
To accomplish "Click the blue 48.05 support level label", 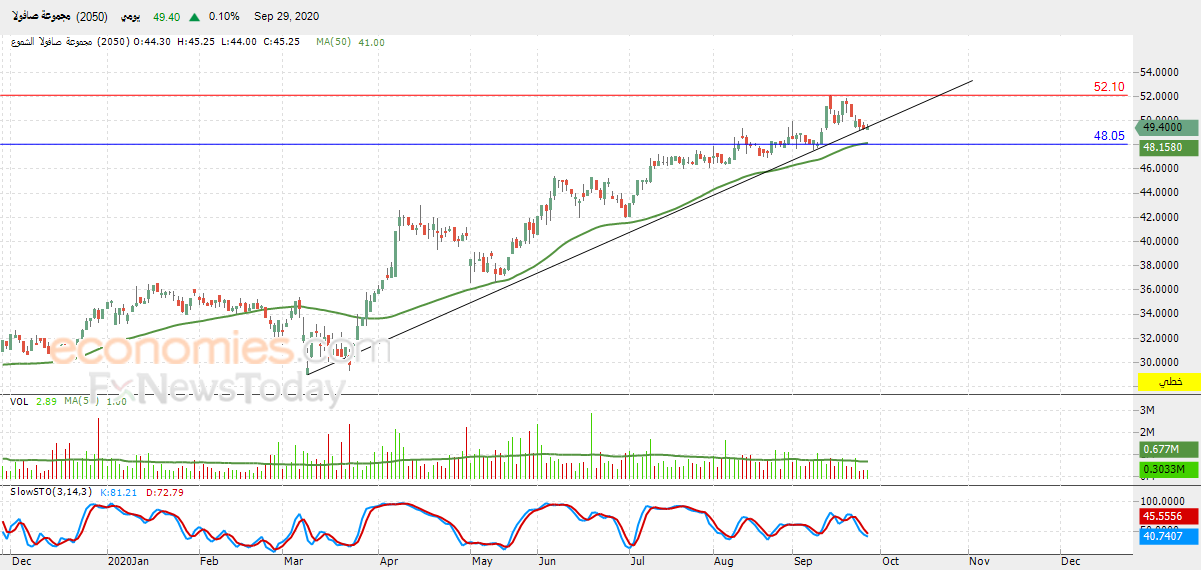I will point(1109,135).
